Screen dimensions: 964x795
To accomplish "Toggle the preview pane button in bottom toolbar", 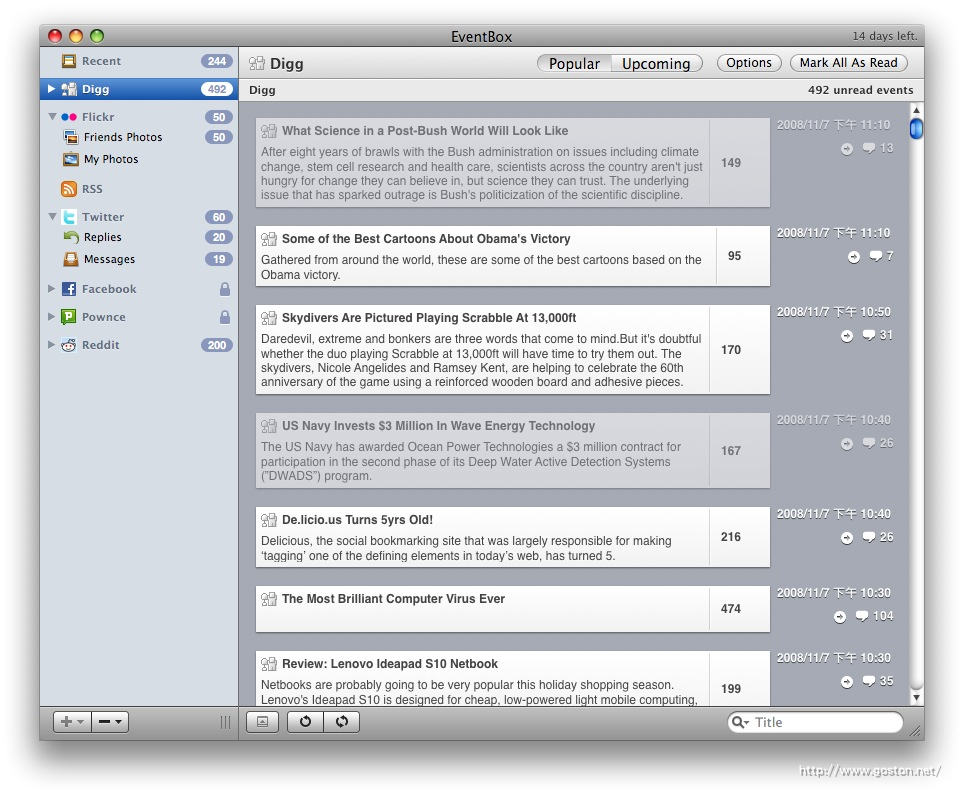I will [263, 722].
